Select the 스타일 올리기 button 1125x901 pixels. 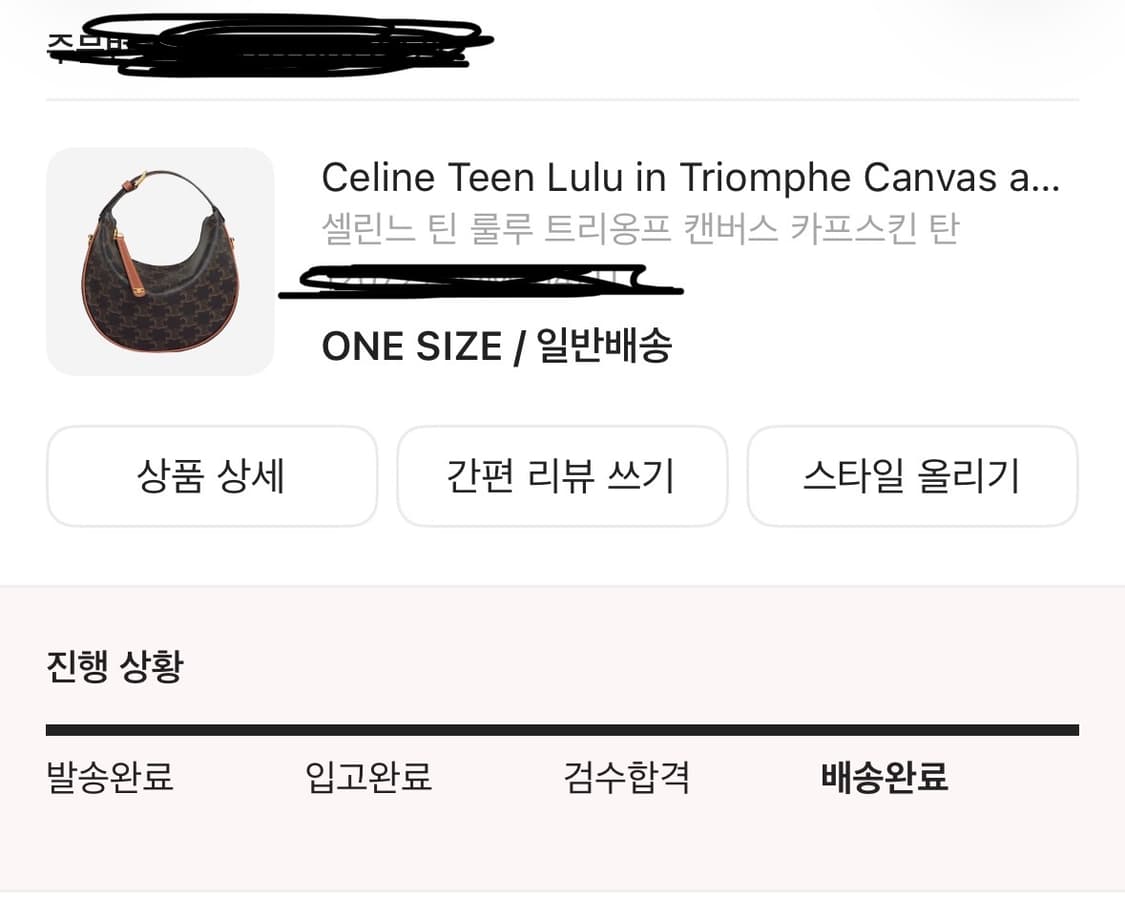(912, 476)
